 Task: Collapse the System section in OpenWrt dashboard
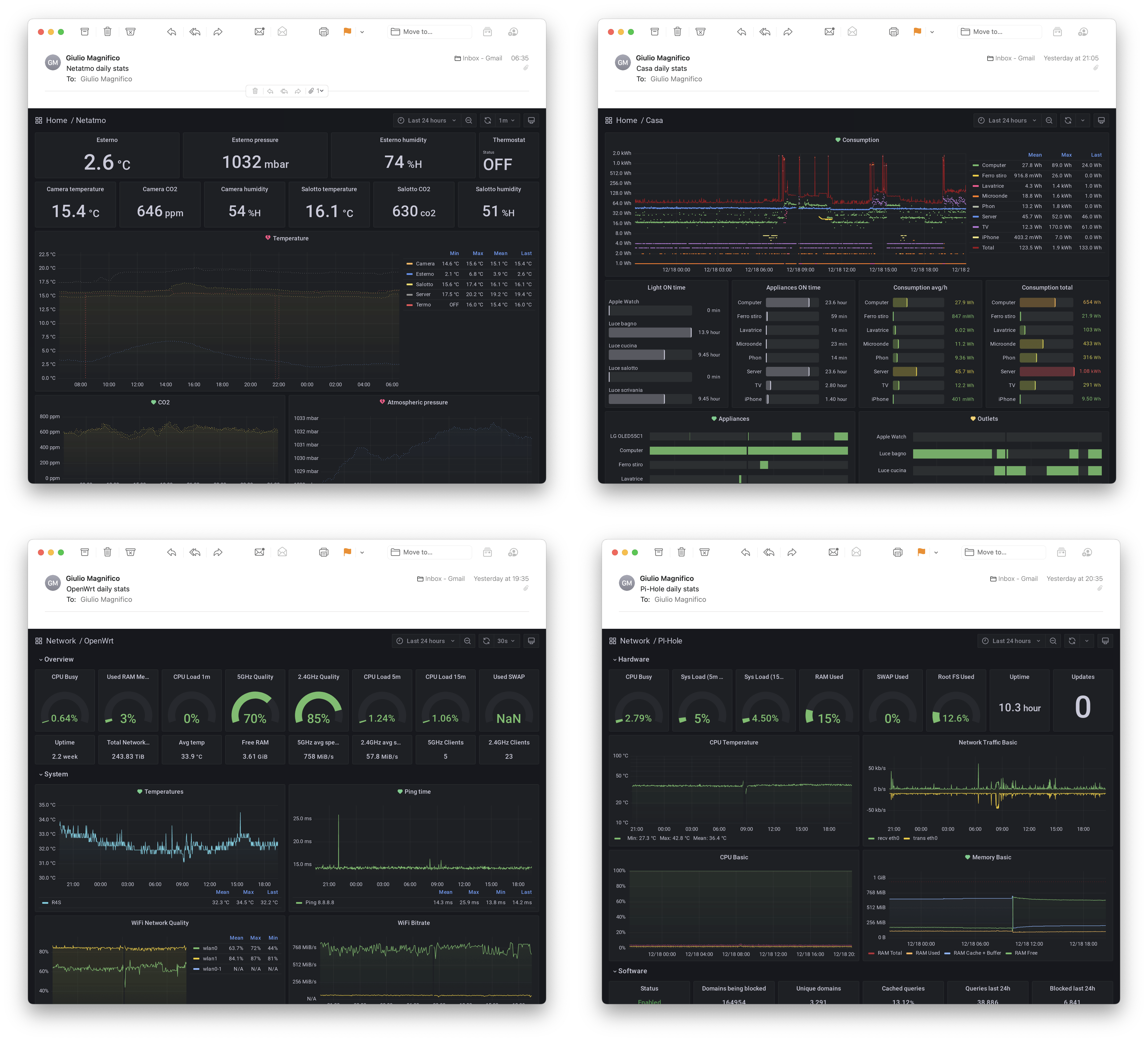tap(53, 774)
